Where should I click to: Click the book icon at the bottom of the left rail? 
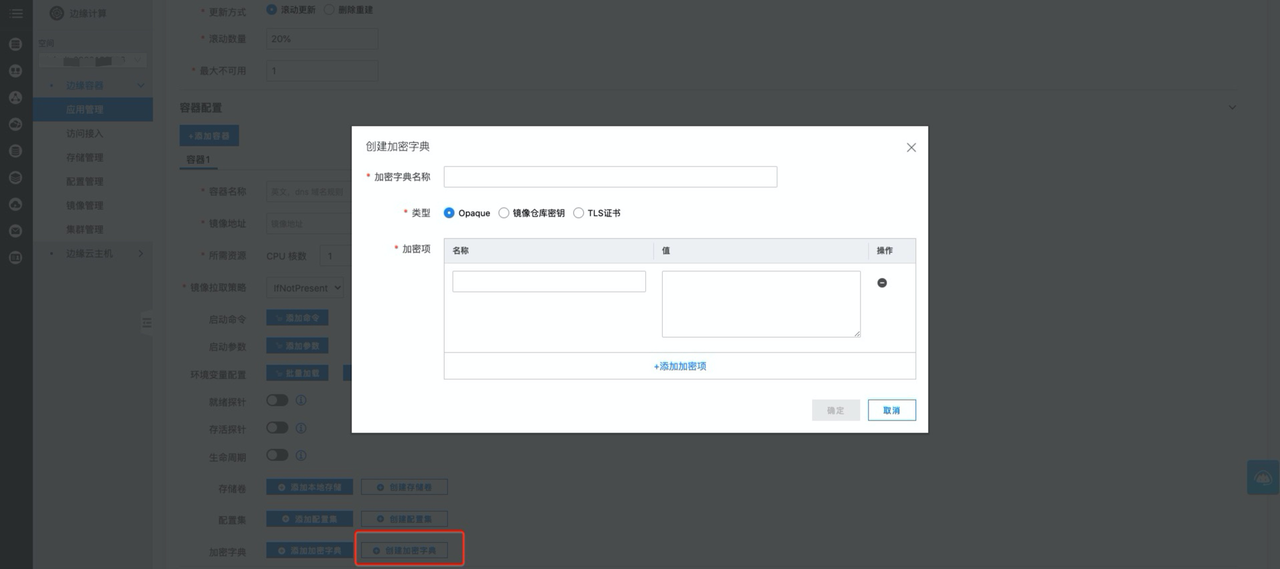[16, 257]
